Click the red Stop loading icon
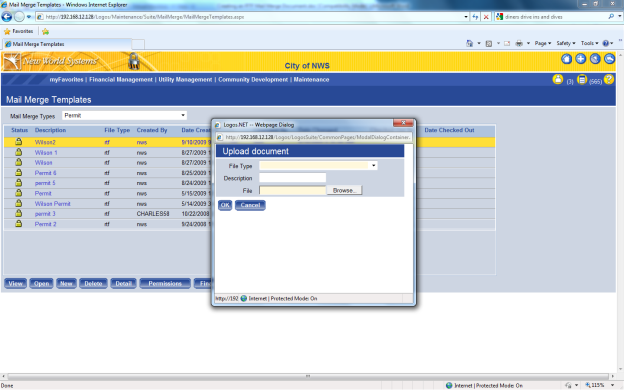 486,17
